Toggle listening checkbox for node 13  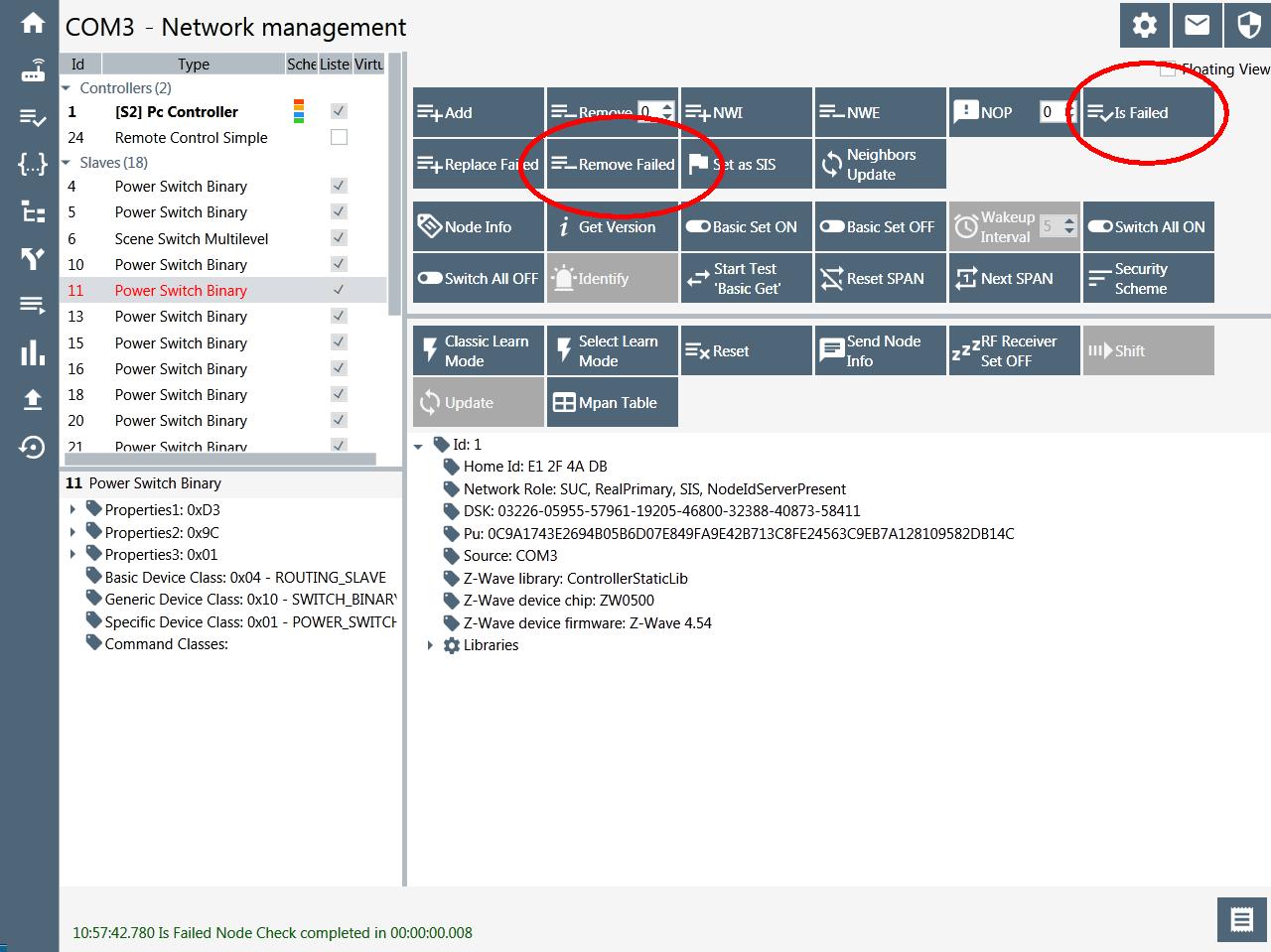(x=339, y=316)
